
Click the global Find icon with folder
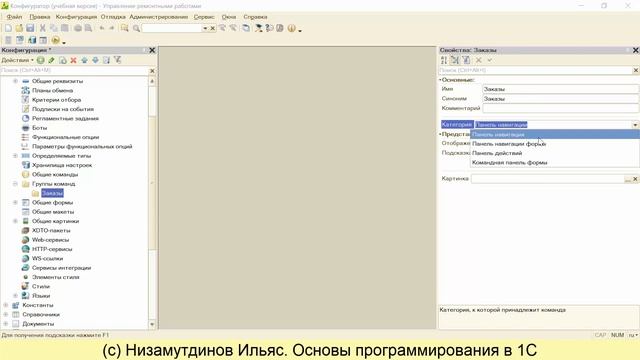click(124, 28)
